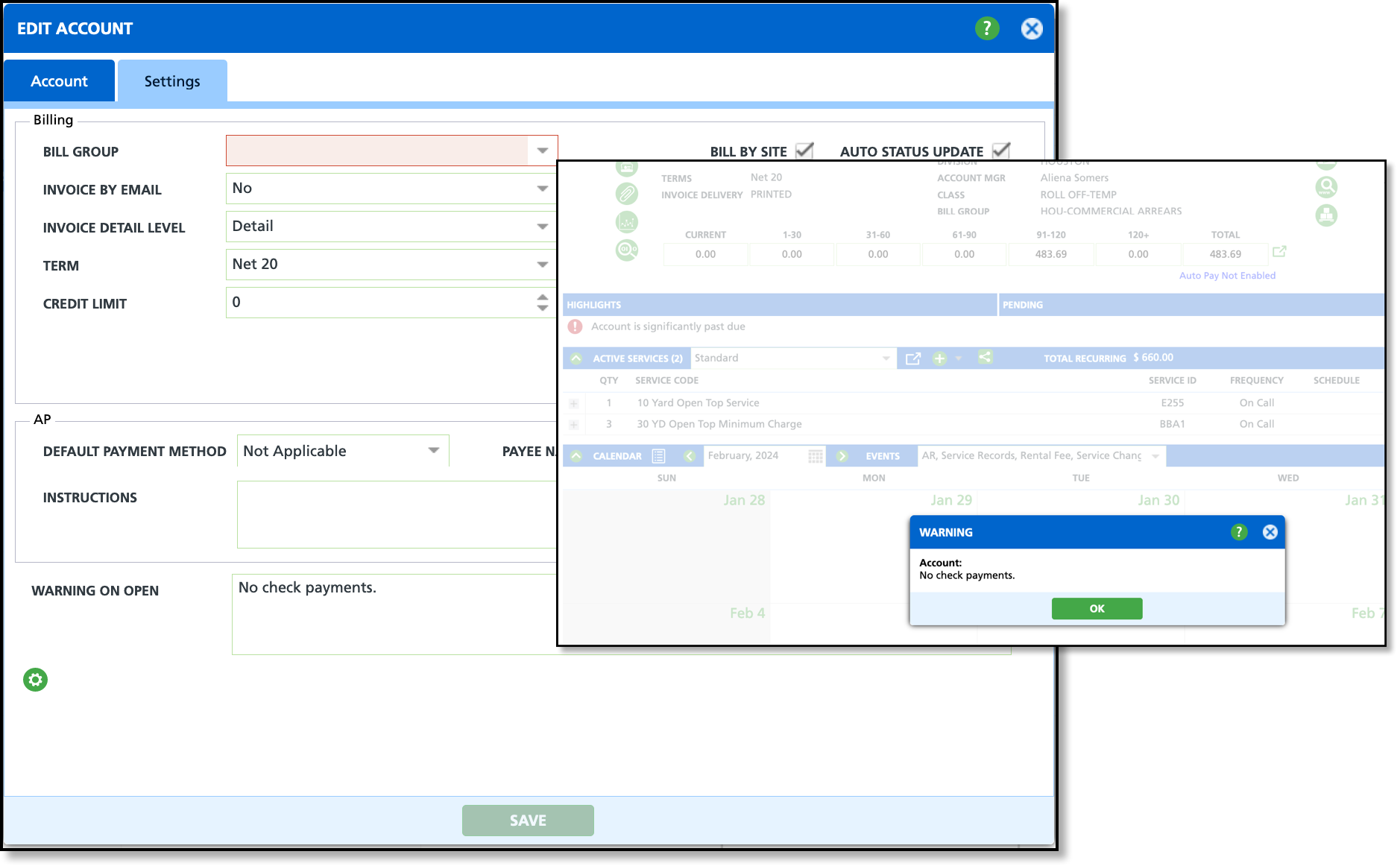Close the Edit Account dialog
This screenshot has width=1400, height=866.
(x=1032, y=28)
